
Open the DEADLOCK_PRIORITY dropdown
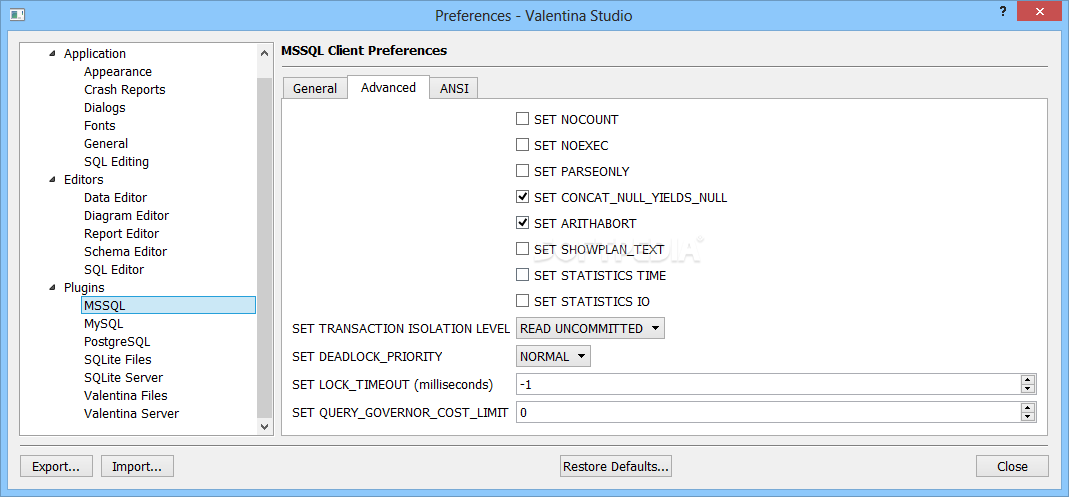click(x=554, y=356)
